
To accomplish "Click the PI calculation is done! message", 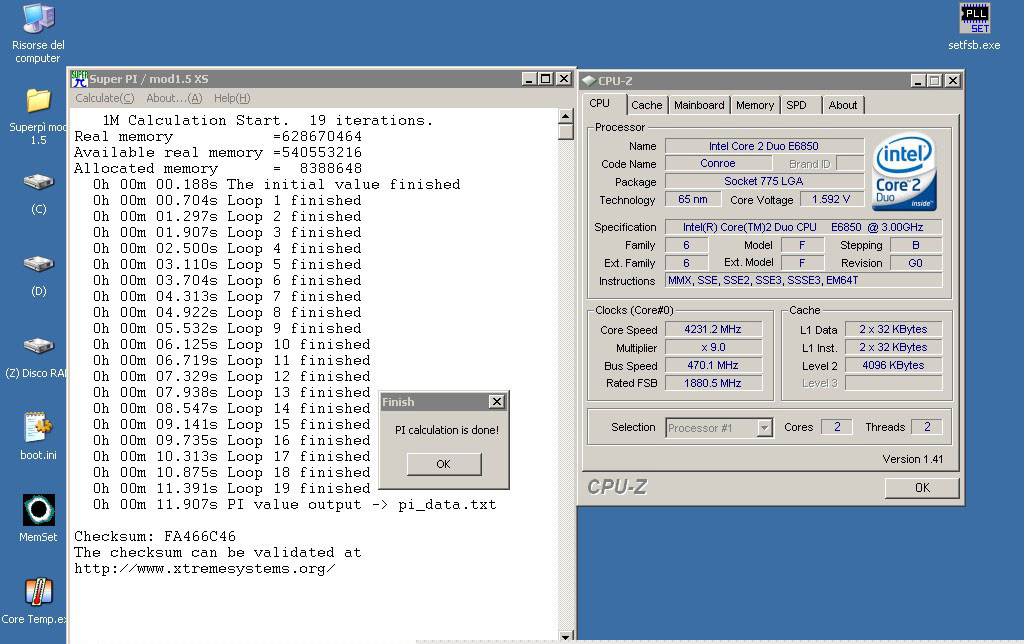I will pos(447,430).
